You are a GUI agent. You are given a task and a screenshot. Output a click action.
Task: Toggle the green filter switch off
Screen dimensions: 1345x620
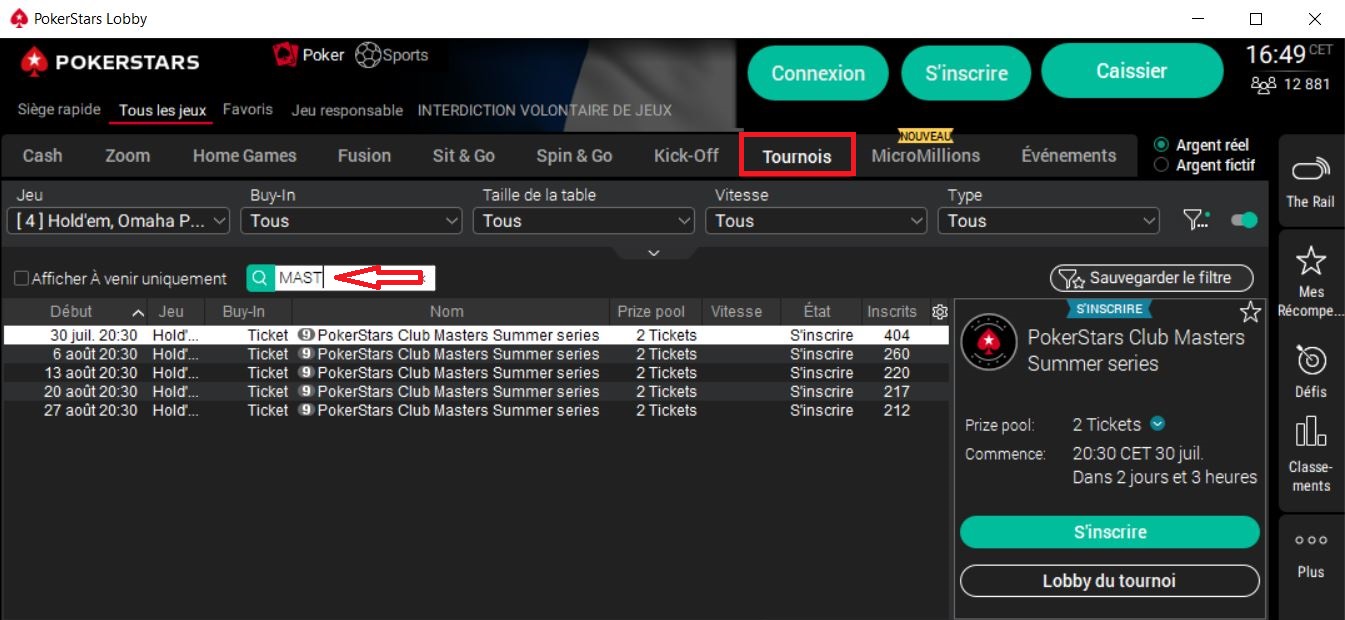[1244, 220]
